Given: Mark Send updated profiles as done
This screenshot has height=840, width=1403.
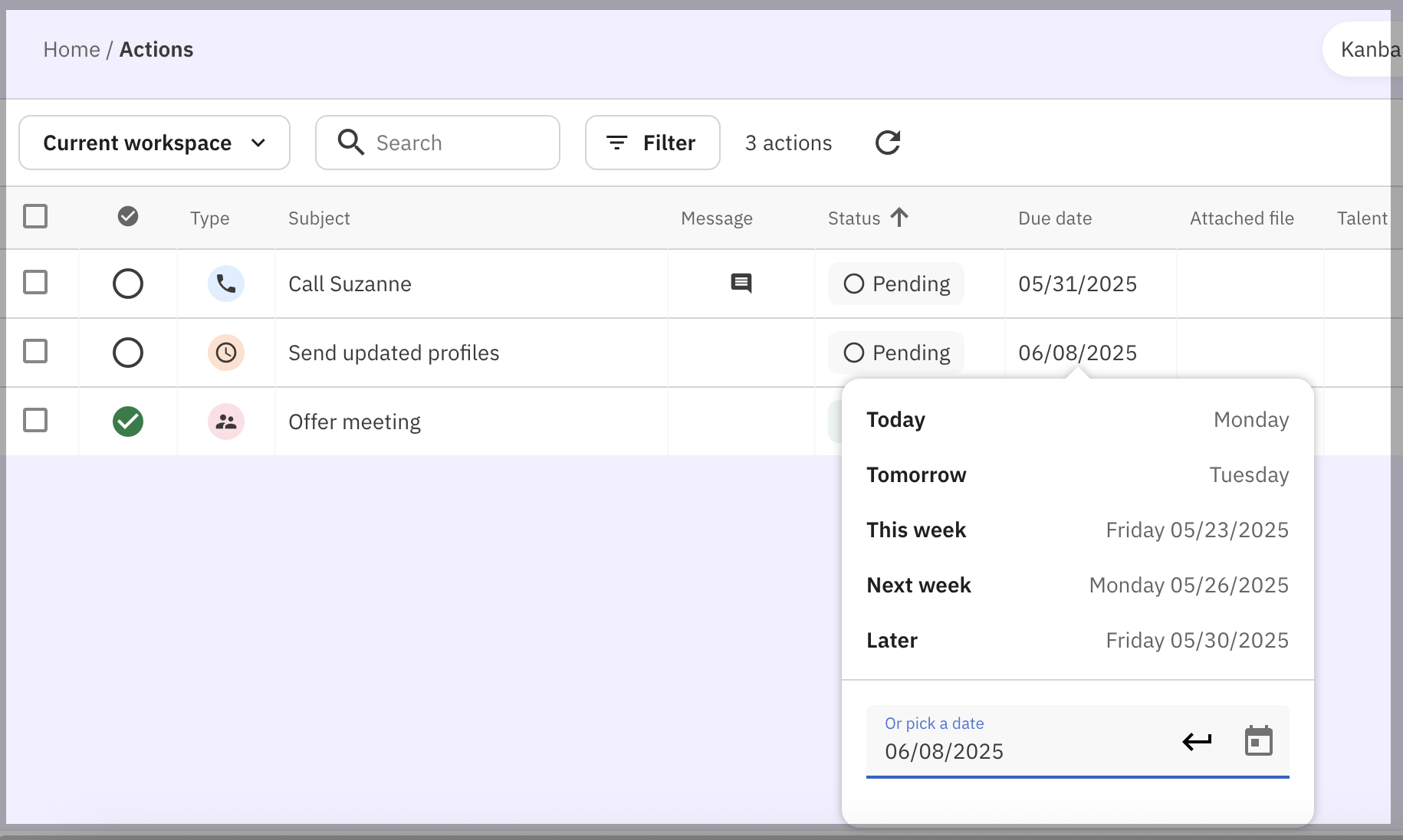Looking at the screenshot, I should (x=128, y=353).
